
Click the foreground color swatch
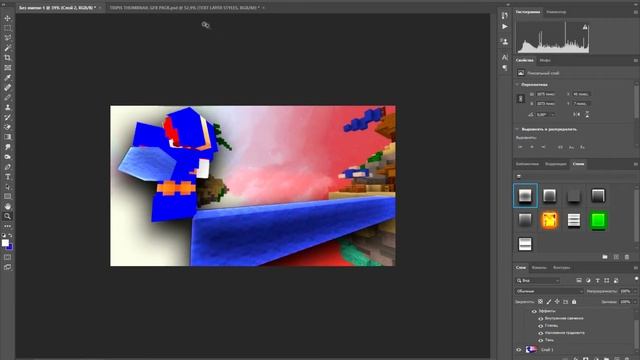point(5,243)
